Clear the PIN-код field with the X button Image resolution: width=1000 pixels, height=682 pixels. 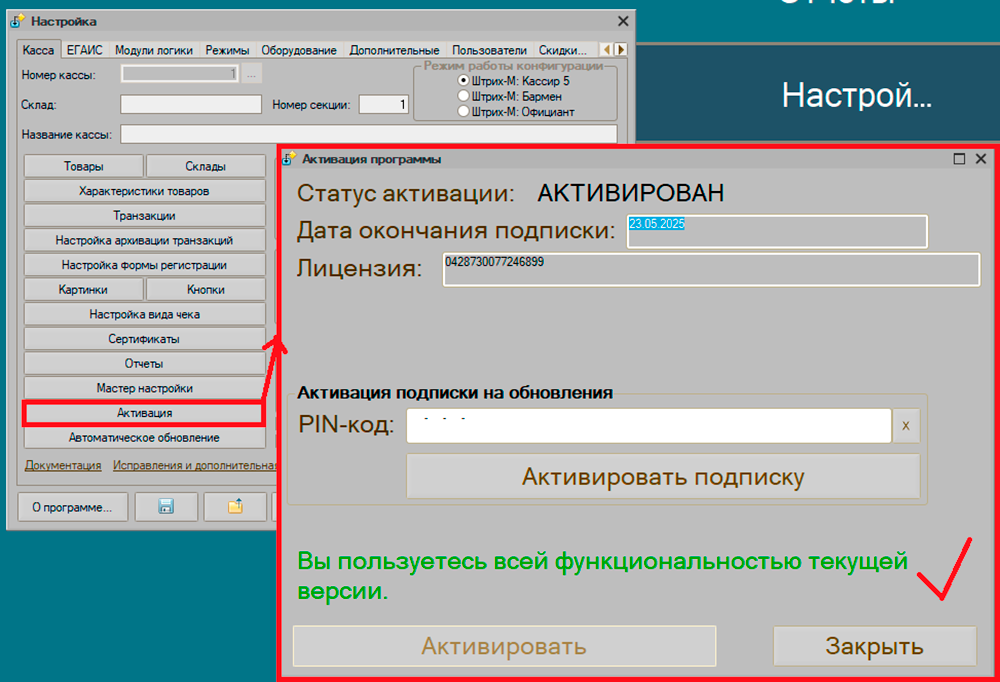pos(906,425)
